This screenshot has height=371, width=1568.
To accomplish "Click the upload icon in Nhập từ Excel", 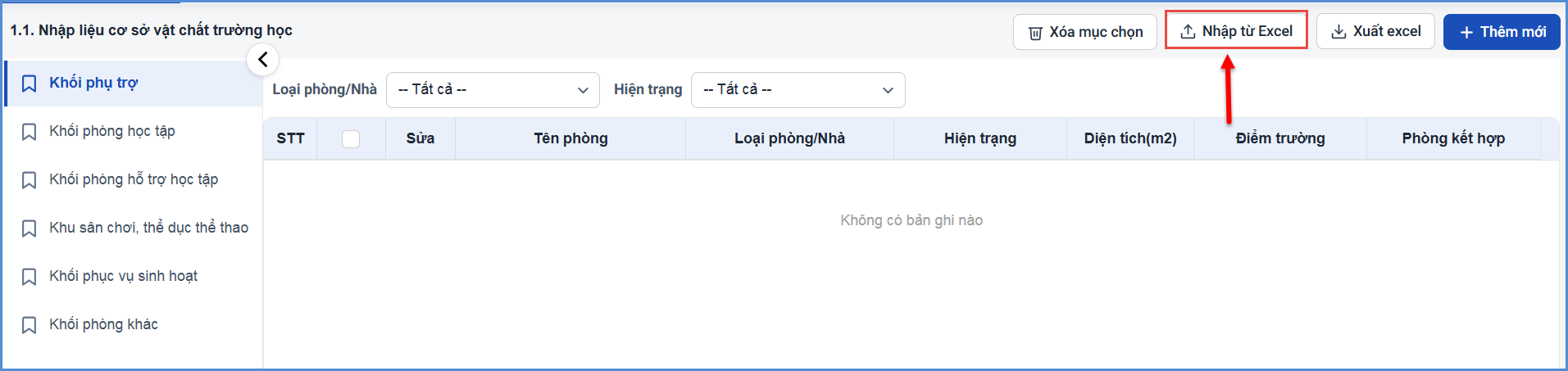I will click(1188, 31).
